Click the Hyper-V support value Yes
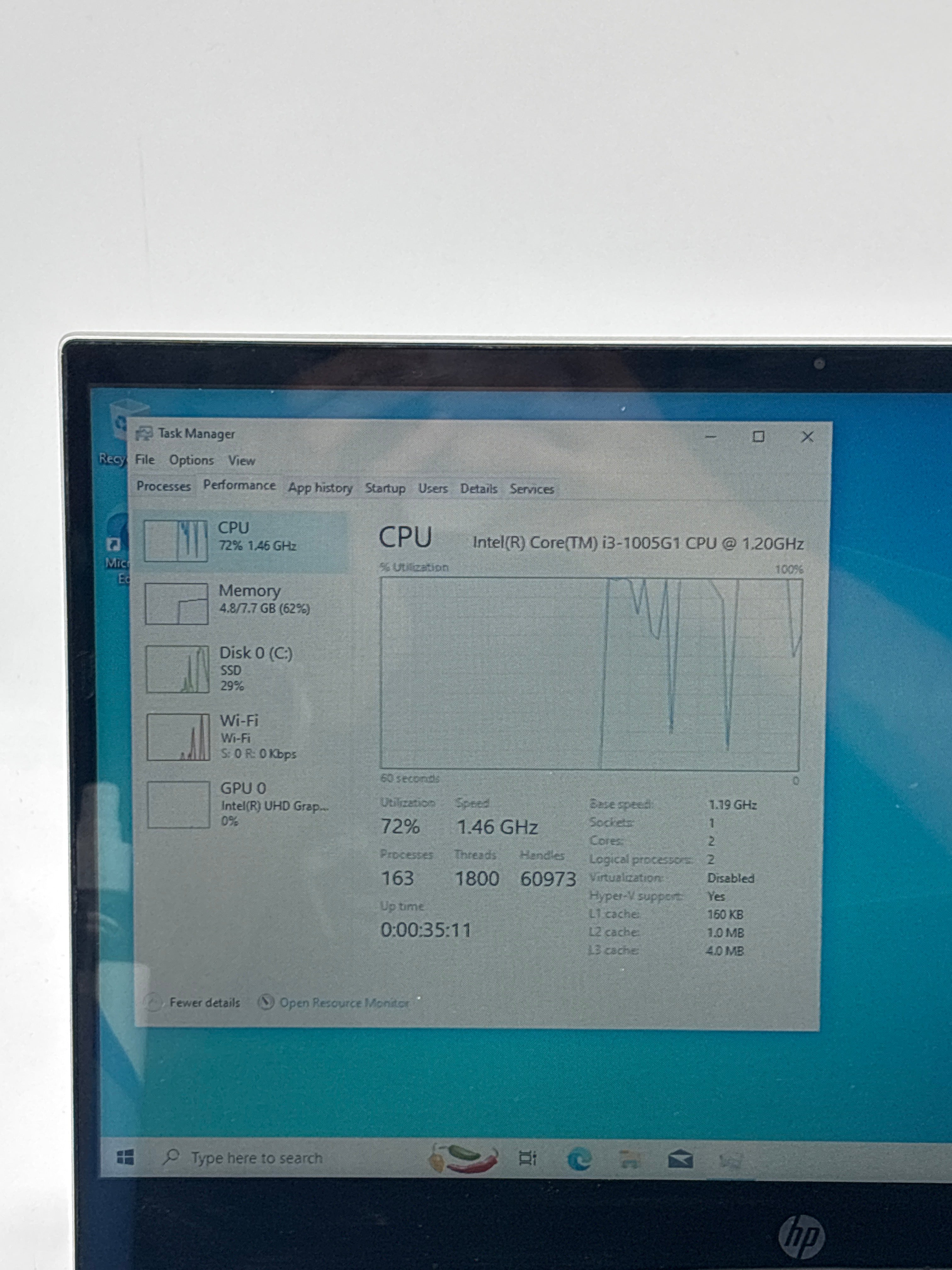Viewport: 952px width, 1270px height. 716,896
